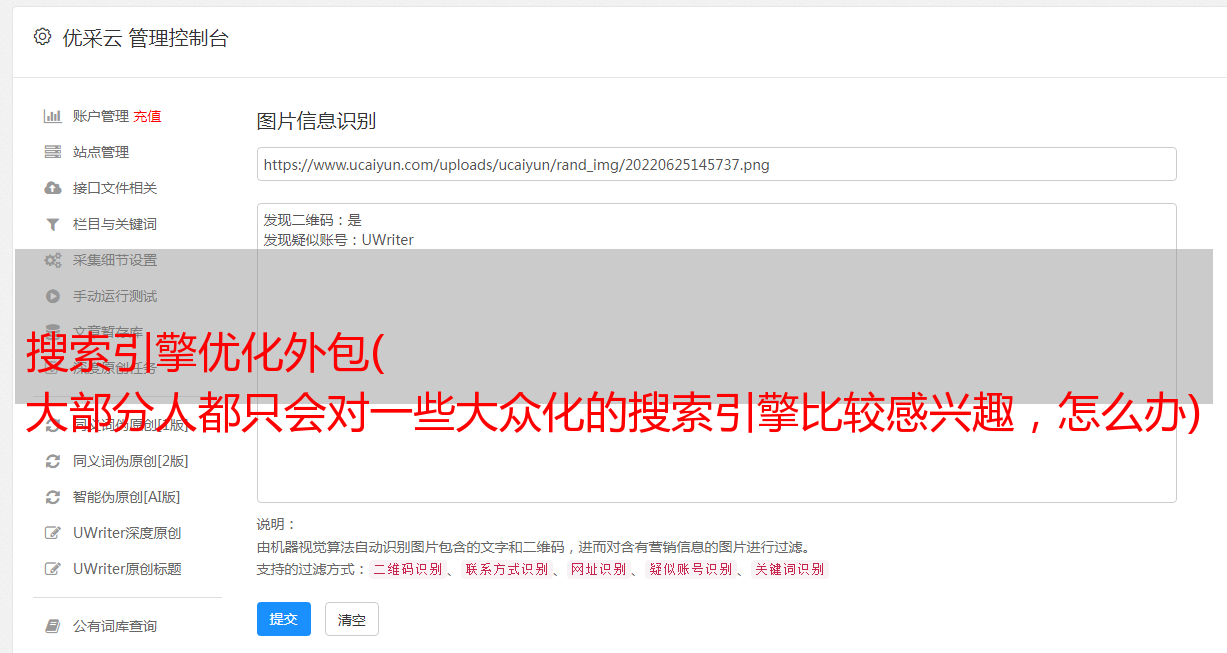Click the refresh icon for 智能伪原创[AI版]
Viewport: 1227px width, 653px height.
53,497
